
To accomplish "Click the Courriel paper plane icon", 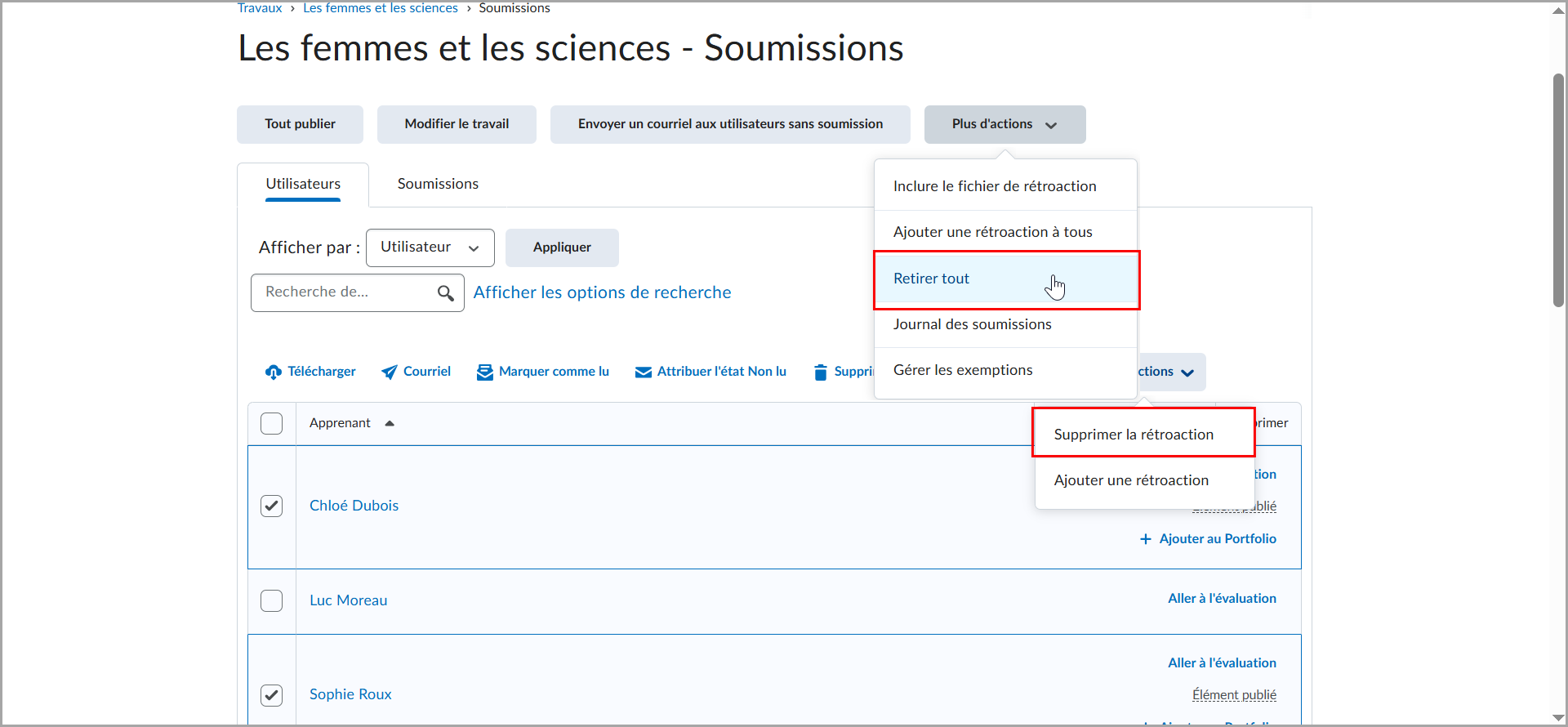I will click(x=390, y=372).
